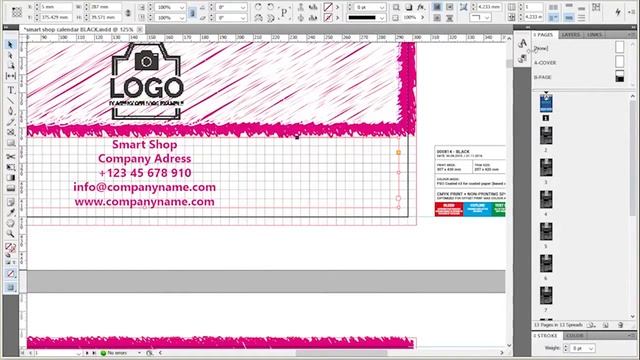
Task: Click the Quick Apply lightning icon
Action: (618, 12)
